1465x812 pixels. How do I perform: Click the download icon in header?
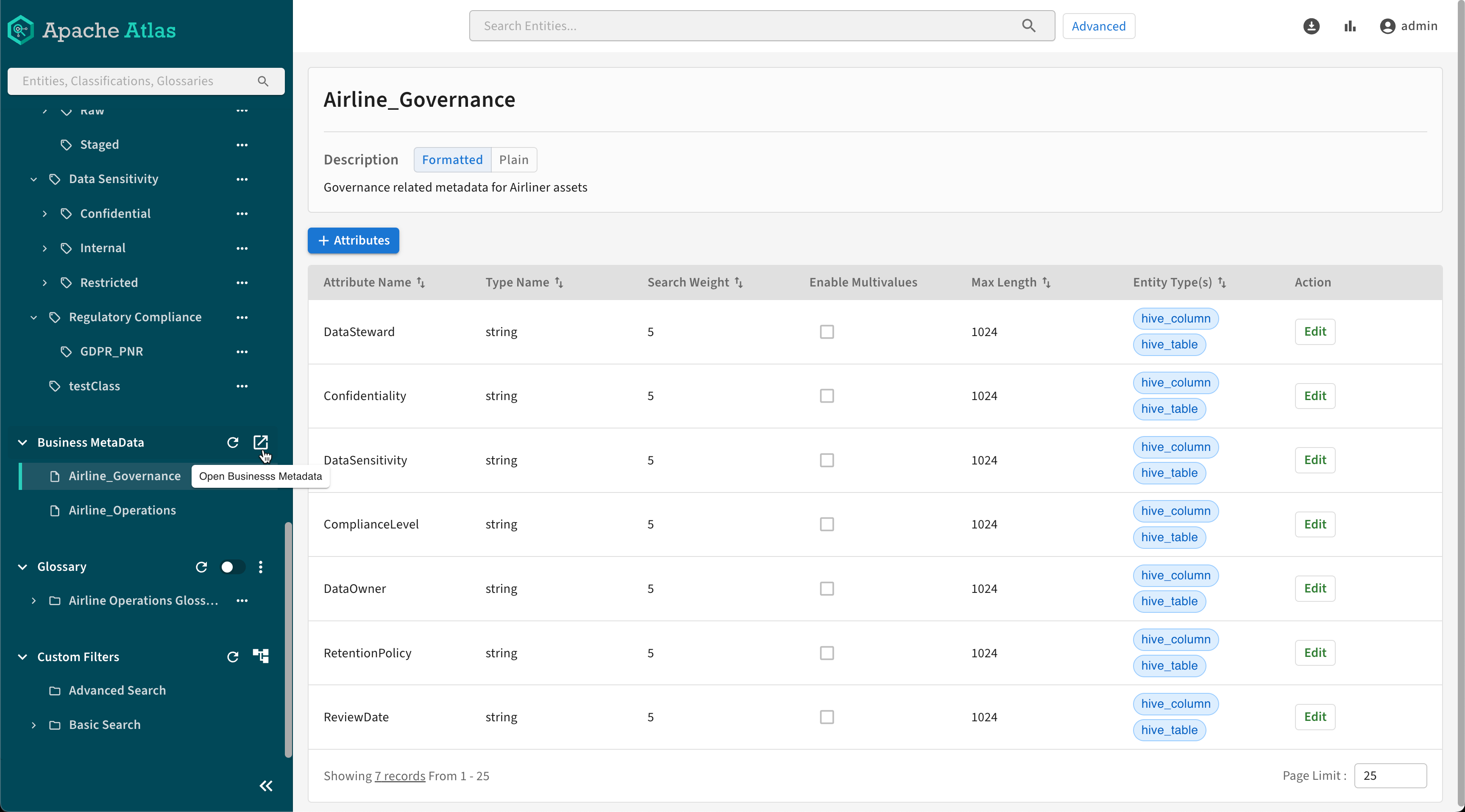[1311, 26]
